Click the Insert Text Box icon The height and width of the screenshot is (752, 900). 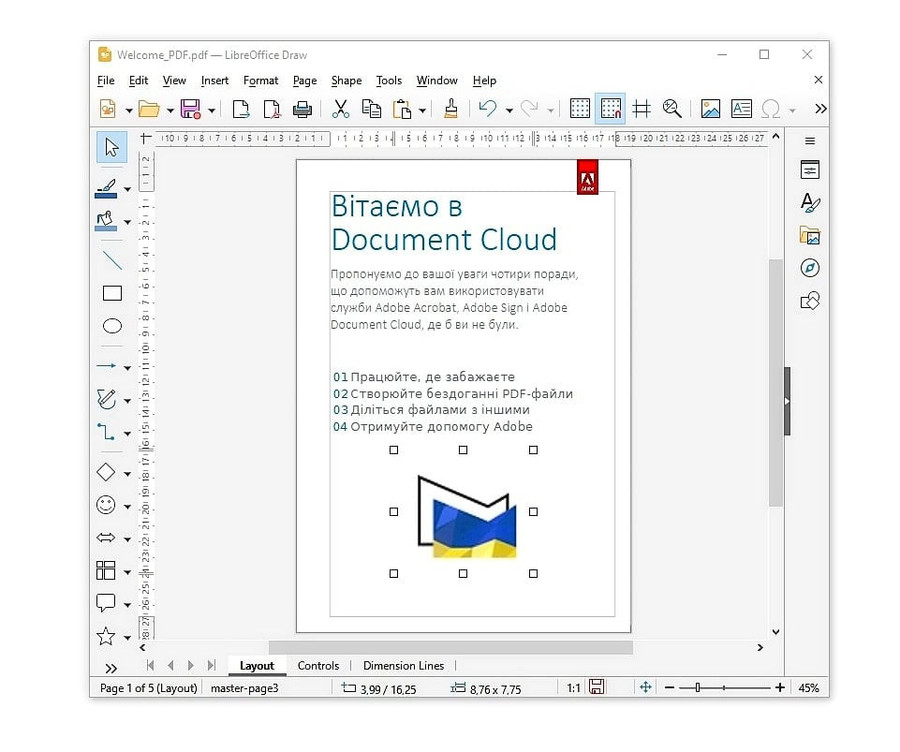(x=742, y=108)
